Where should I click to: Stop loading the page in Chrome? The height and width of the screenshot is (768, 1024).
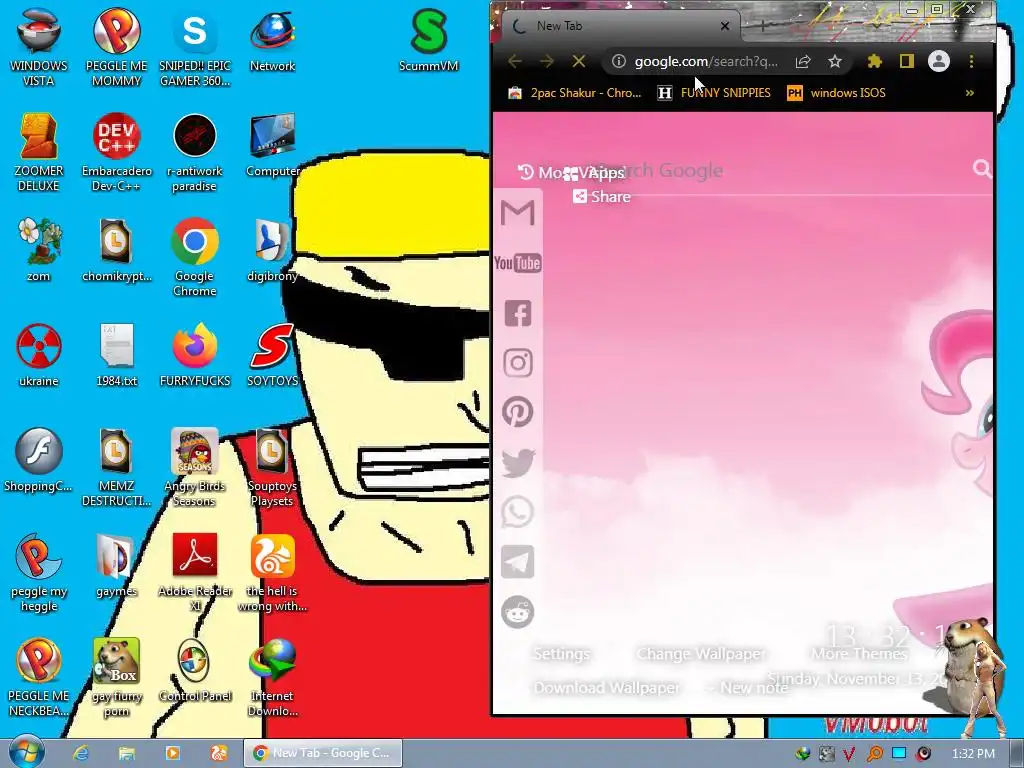click(x=579, y=61)
